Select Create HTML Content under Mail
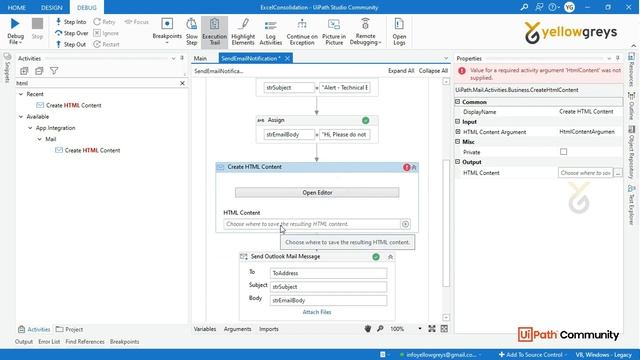The width and height of the screenshot is (640, 360). tap(92, 151)
